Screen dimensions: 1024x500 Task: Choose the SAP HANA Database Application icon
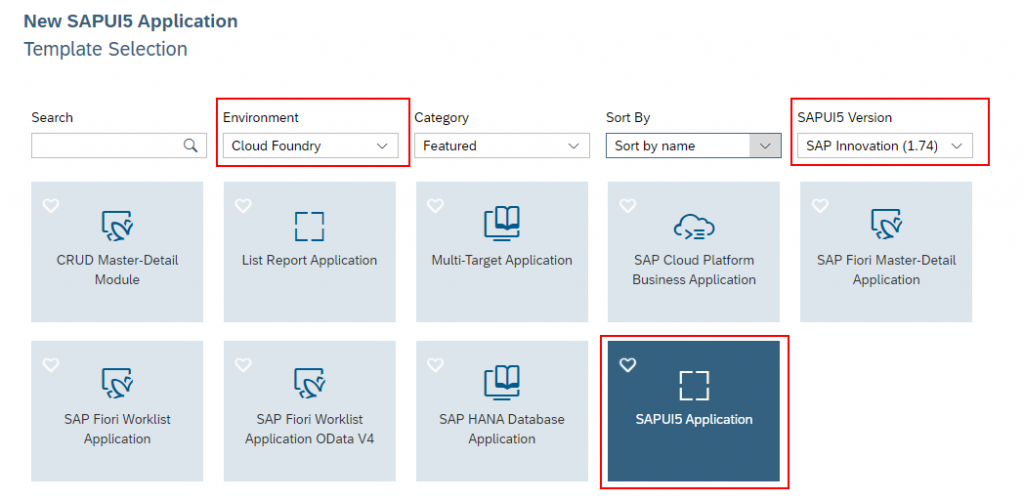click(502, 383)
